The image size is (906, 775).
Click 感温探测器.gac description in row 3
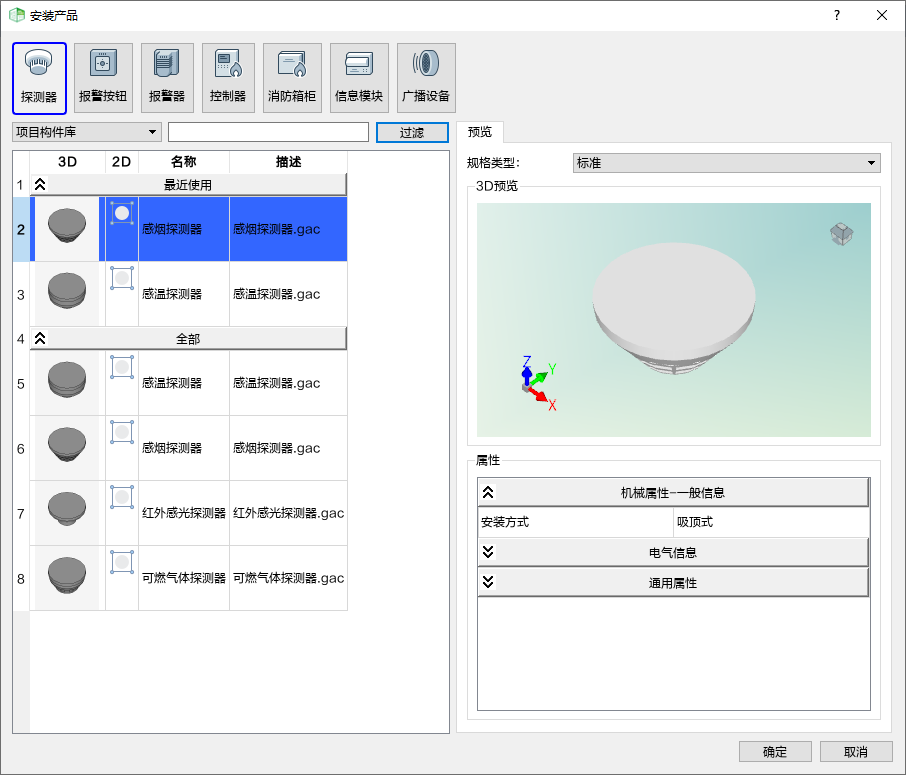pos(288,294)
